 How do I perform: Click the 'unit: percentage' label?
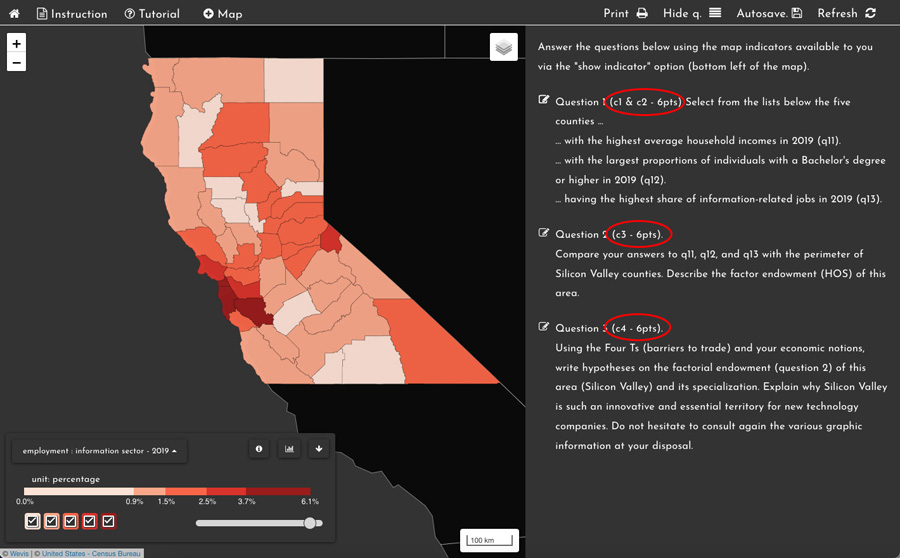(65, 479)
